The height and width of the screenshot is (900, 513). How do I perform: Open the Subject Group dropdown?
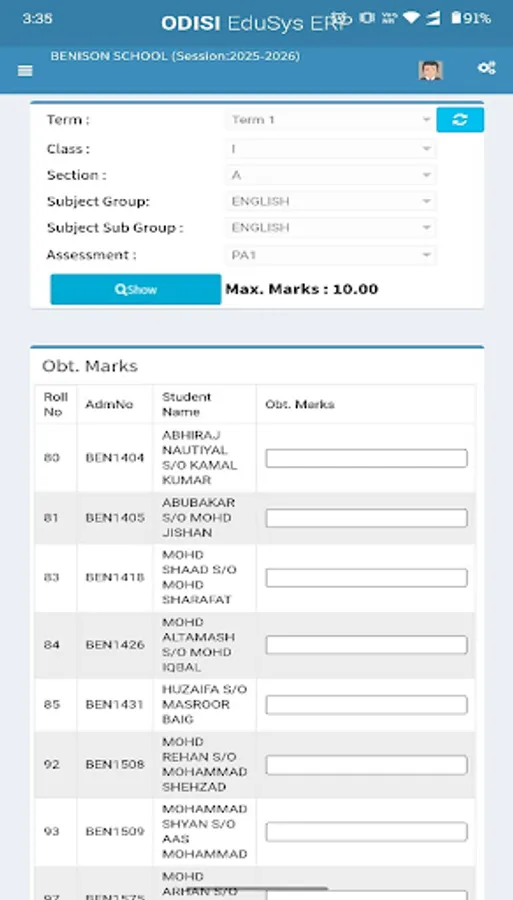(x=330, y=201)
